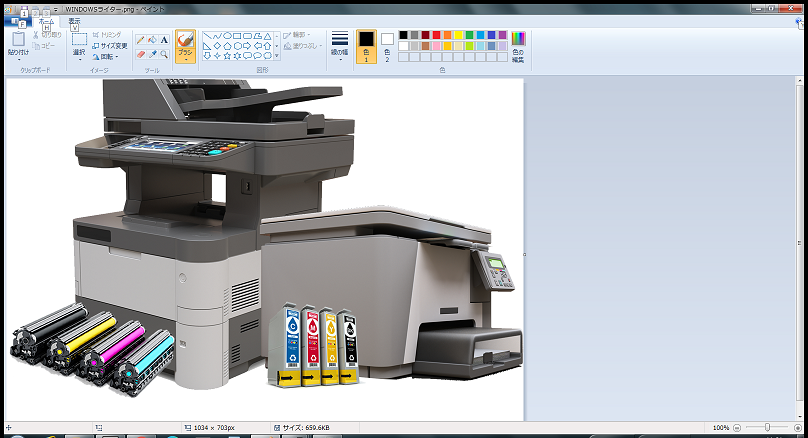This screenshot has width=808, height=438.
Task: Open the Edit colors (色の編集) dialog
Action: (517, 46)
